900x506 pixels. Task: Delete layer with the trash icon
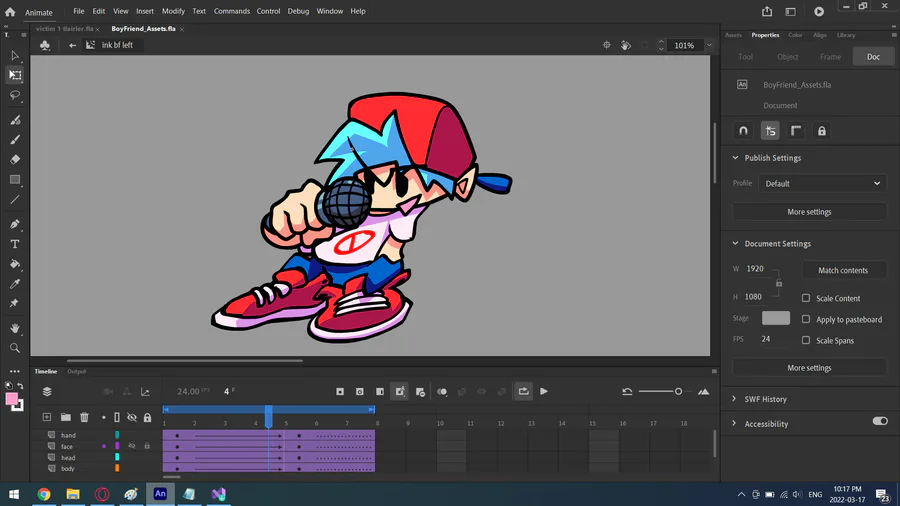click(x=84, y=417)
